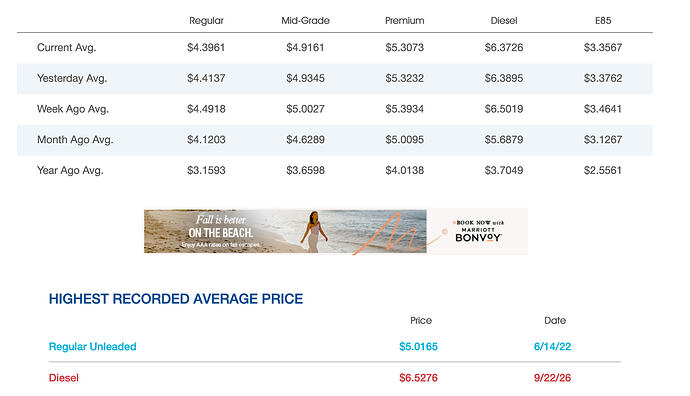Click year ago E85 price $2.5561
690x396 pixels.
[x=603, y=171]
